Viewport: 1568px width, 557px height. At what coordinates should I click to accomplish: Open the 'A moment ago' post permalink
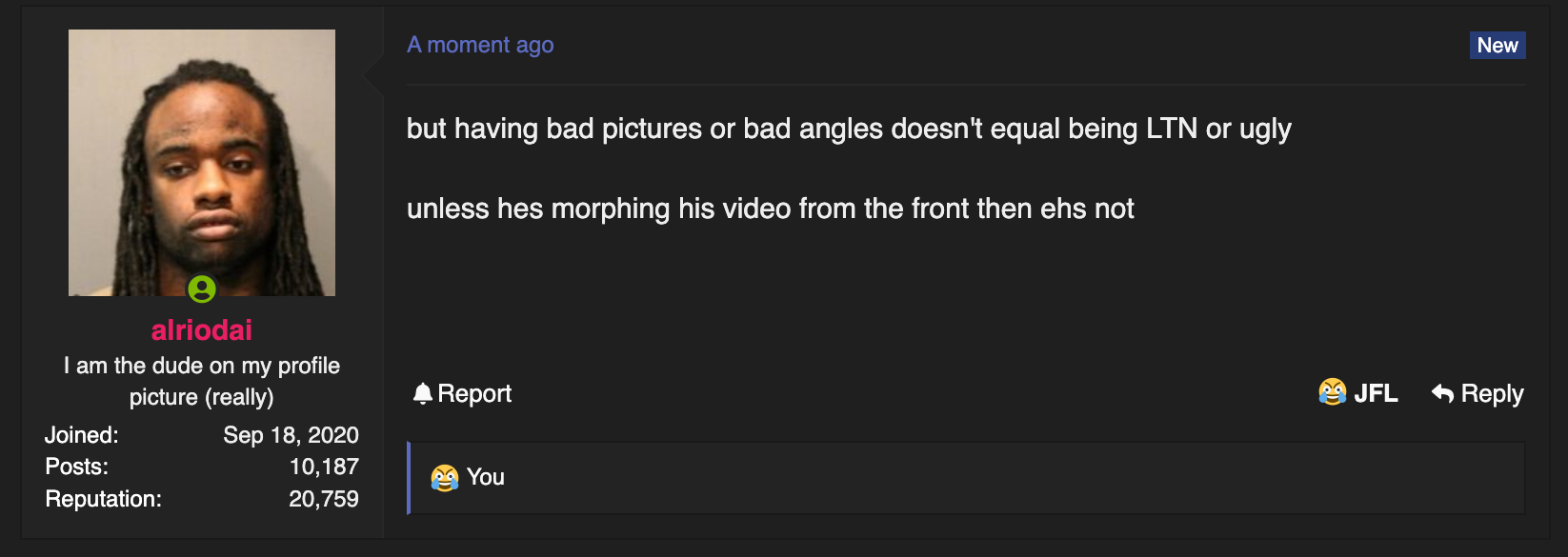click(x=480, y=45)
